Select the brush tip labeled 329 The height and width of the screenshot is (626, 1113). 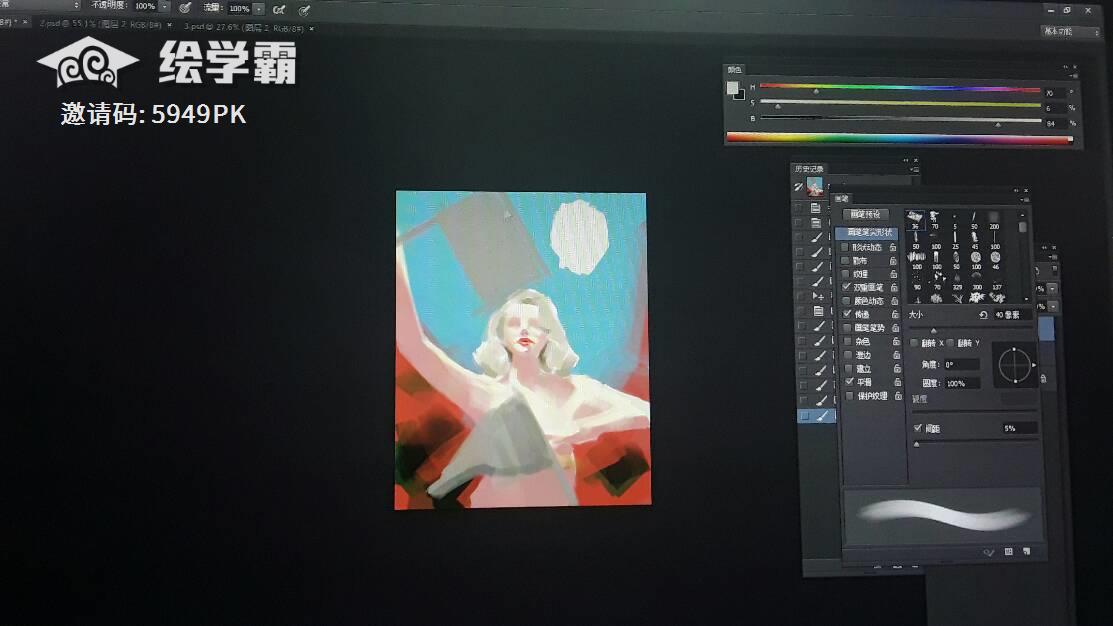click(957, 282)
